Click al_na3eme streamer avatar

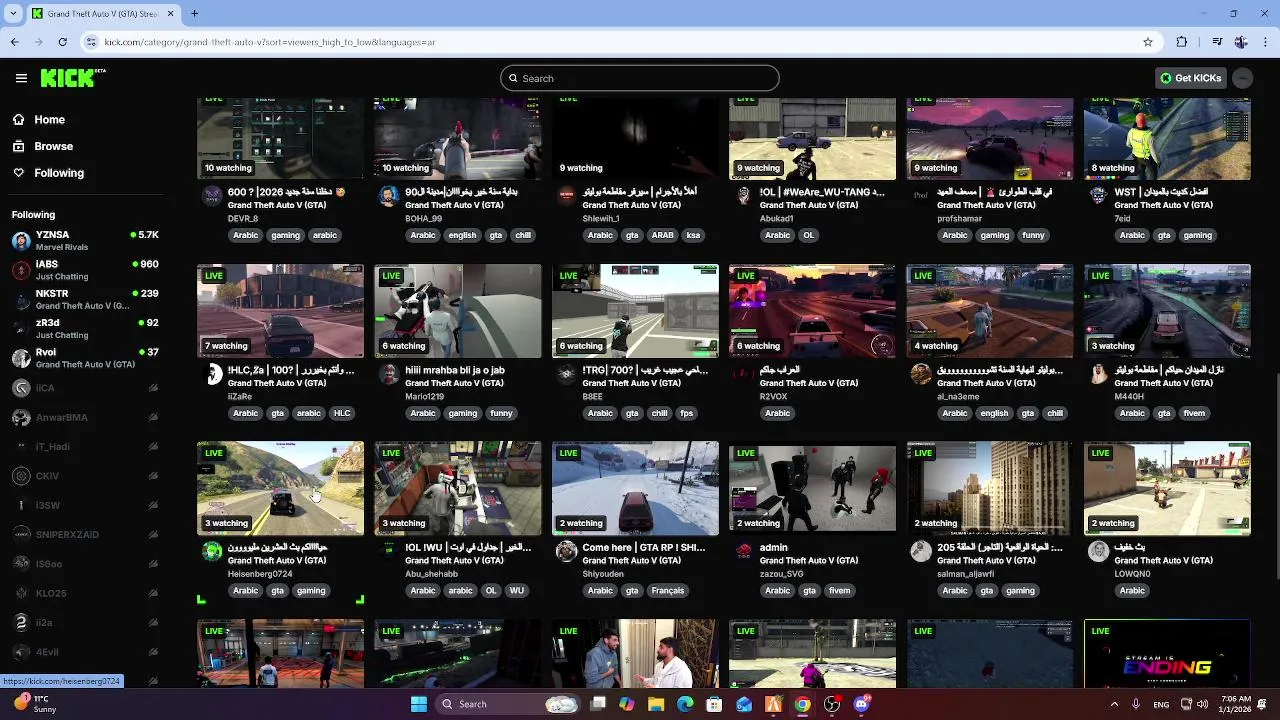921,375
